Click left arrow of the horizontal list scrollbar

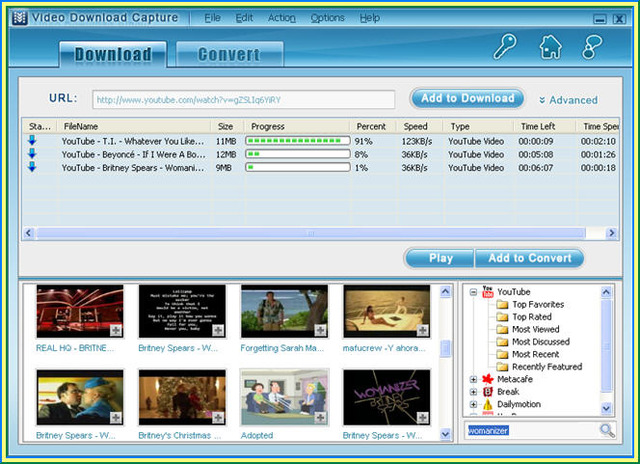pyautogui.click(x=29, y=233)
